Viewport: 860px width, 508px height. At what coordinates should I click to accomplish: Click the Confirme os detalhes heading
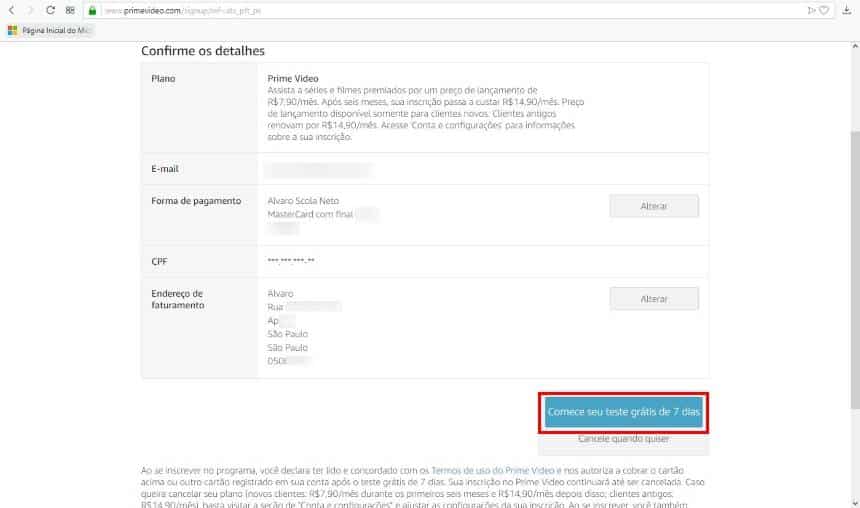click(202, 51)
